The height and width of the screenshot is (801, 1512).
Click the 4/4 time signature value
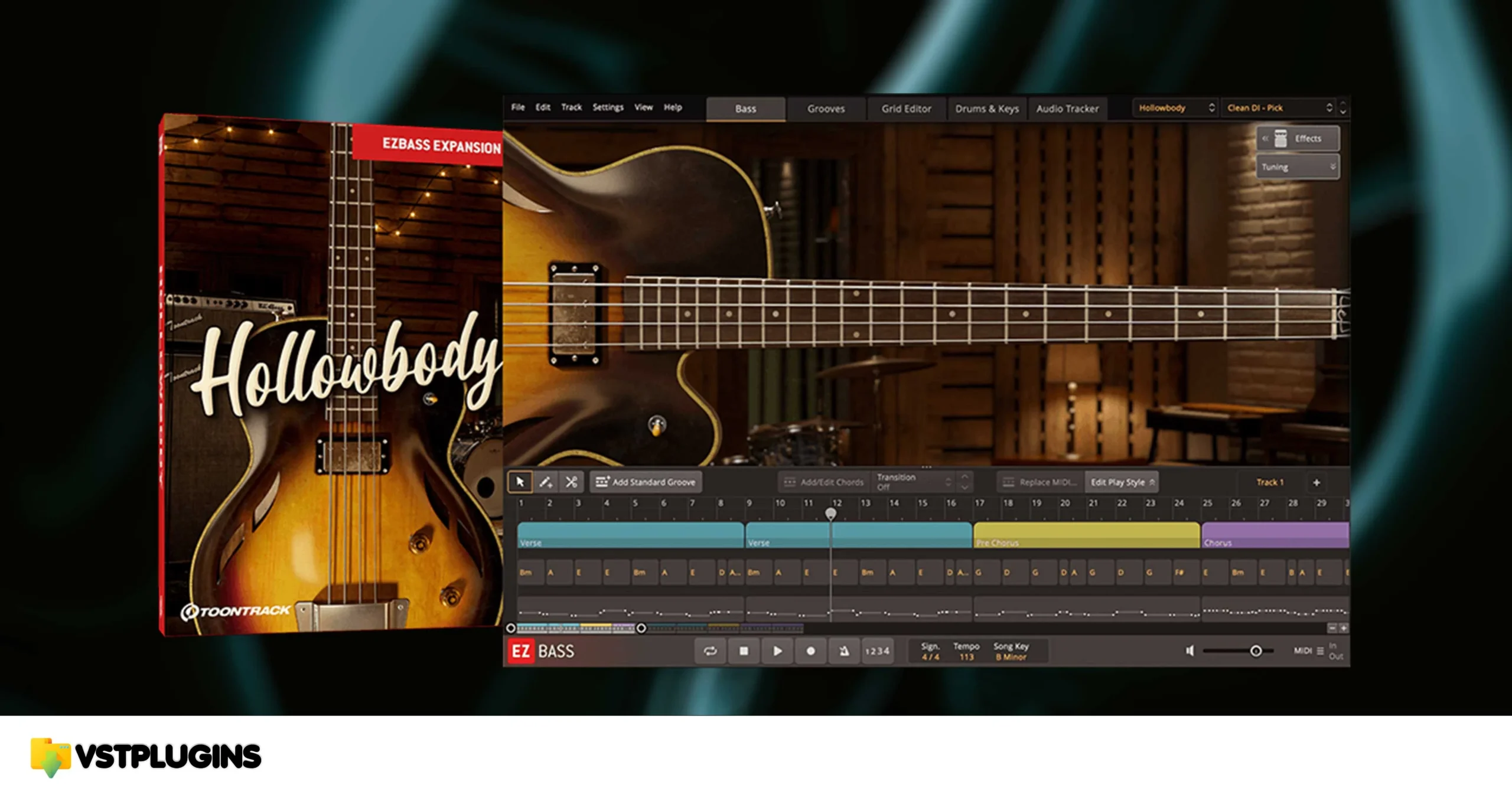tap(931, 657)
